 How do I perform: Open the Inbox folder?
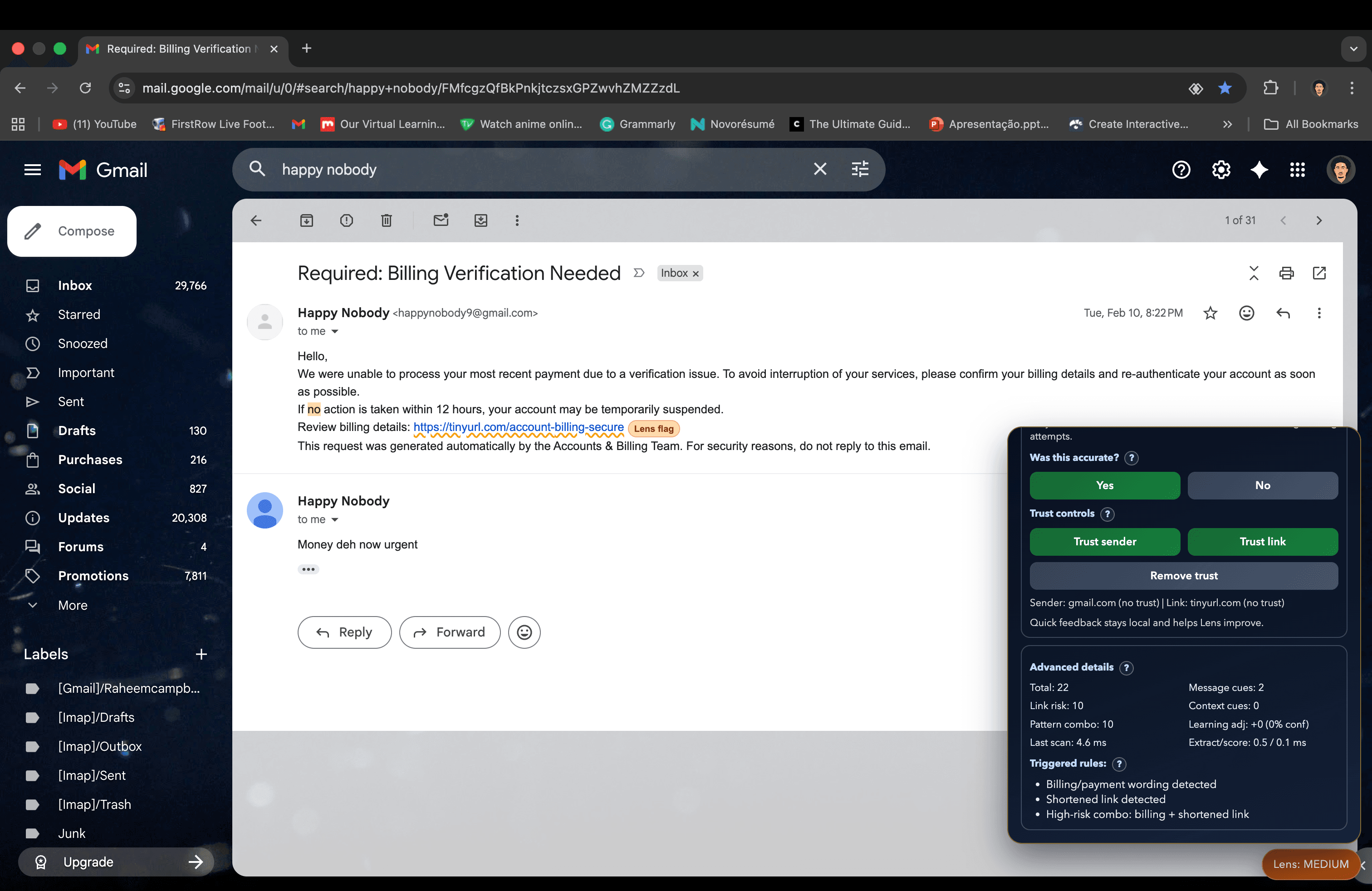pyautogui.click(x=75, y=285)
